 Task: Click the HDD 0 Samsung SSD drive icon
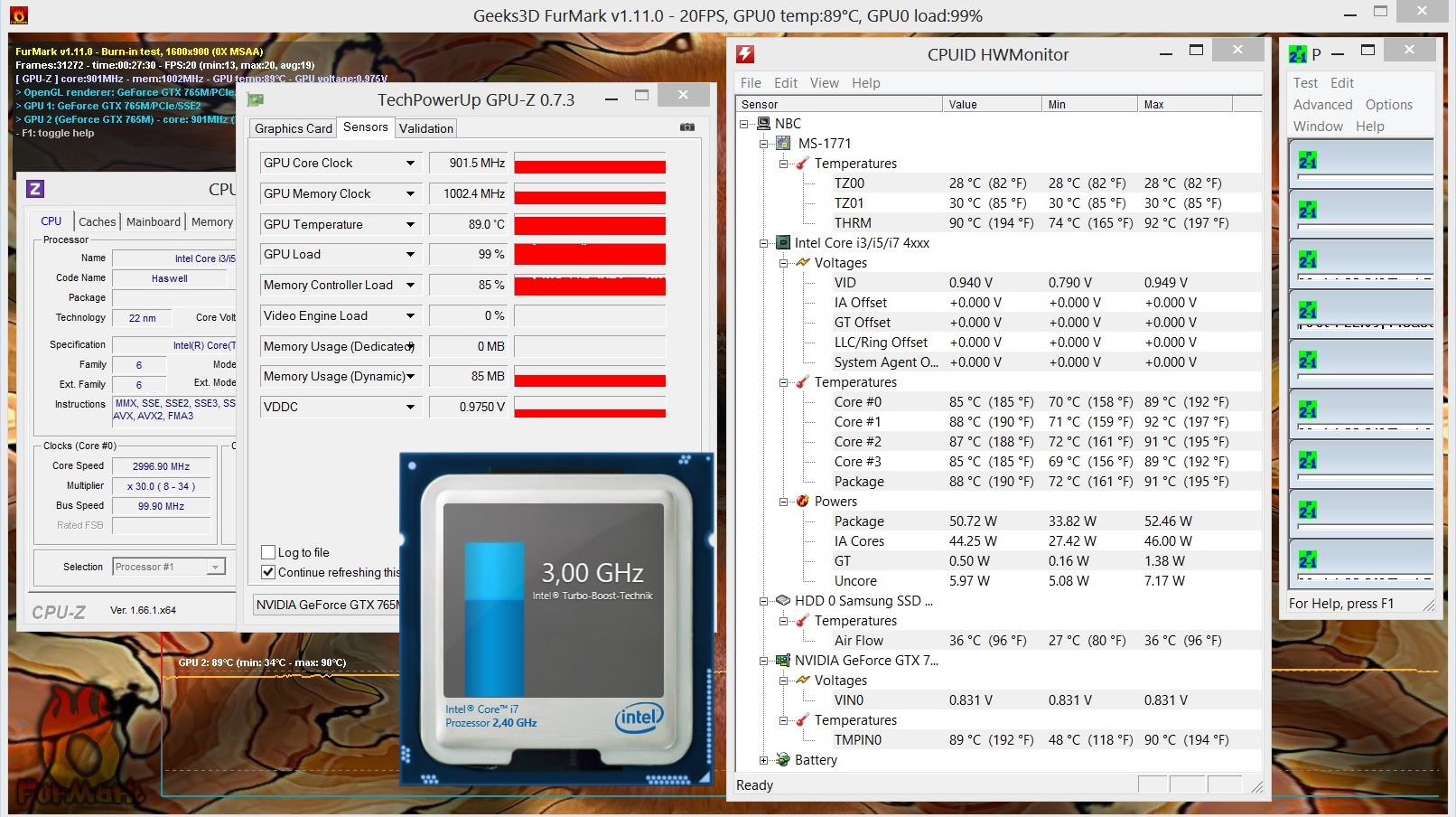(784, 600)
